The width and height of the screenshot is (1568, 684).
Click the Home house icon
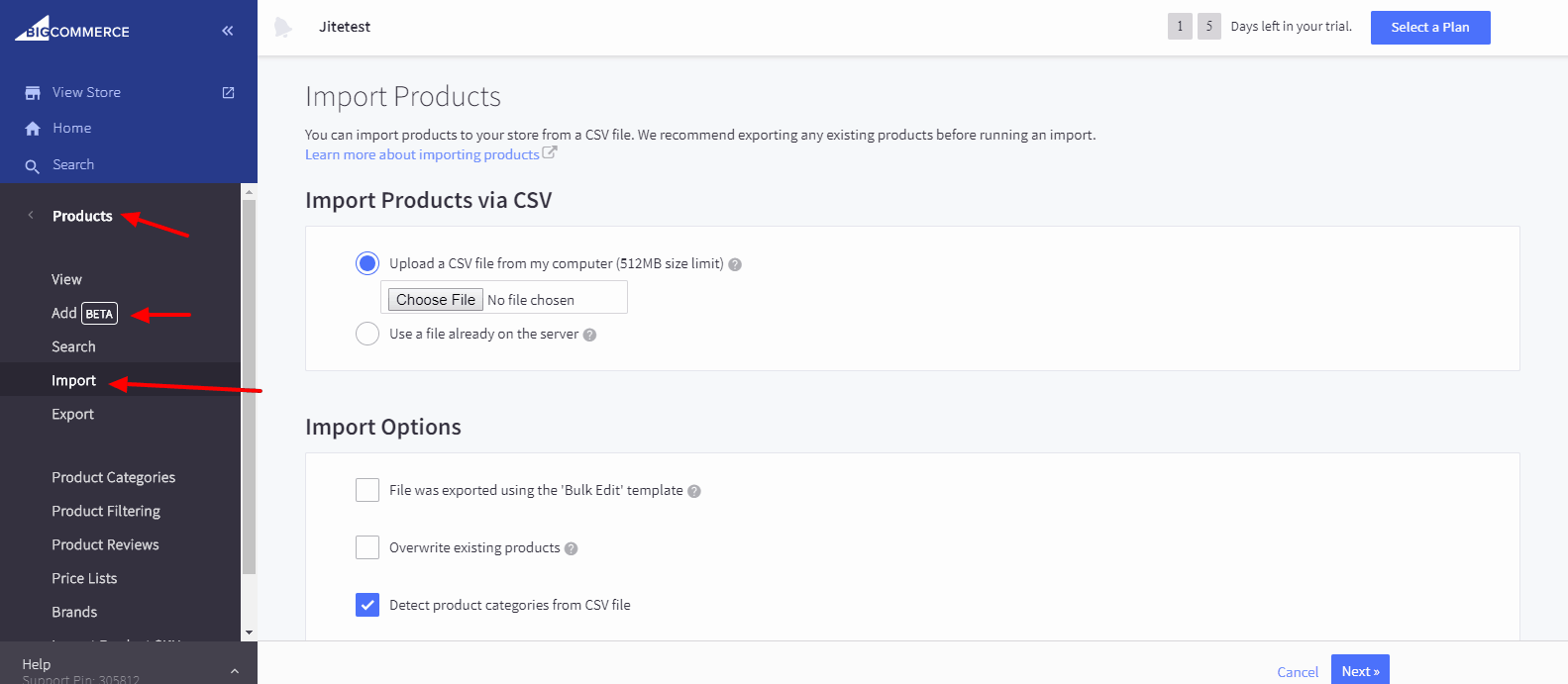coord(33,129)
